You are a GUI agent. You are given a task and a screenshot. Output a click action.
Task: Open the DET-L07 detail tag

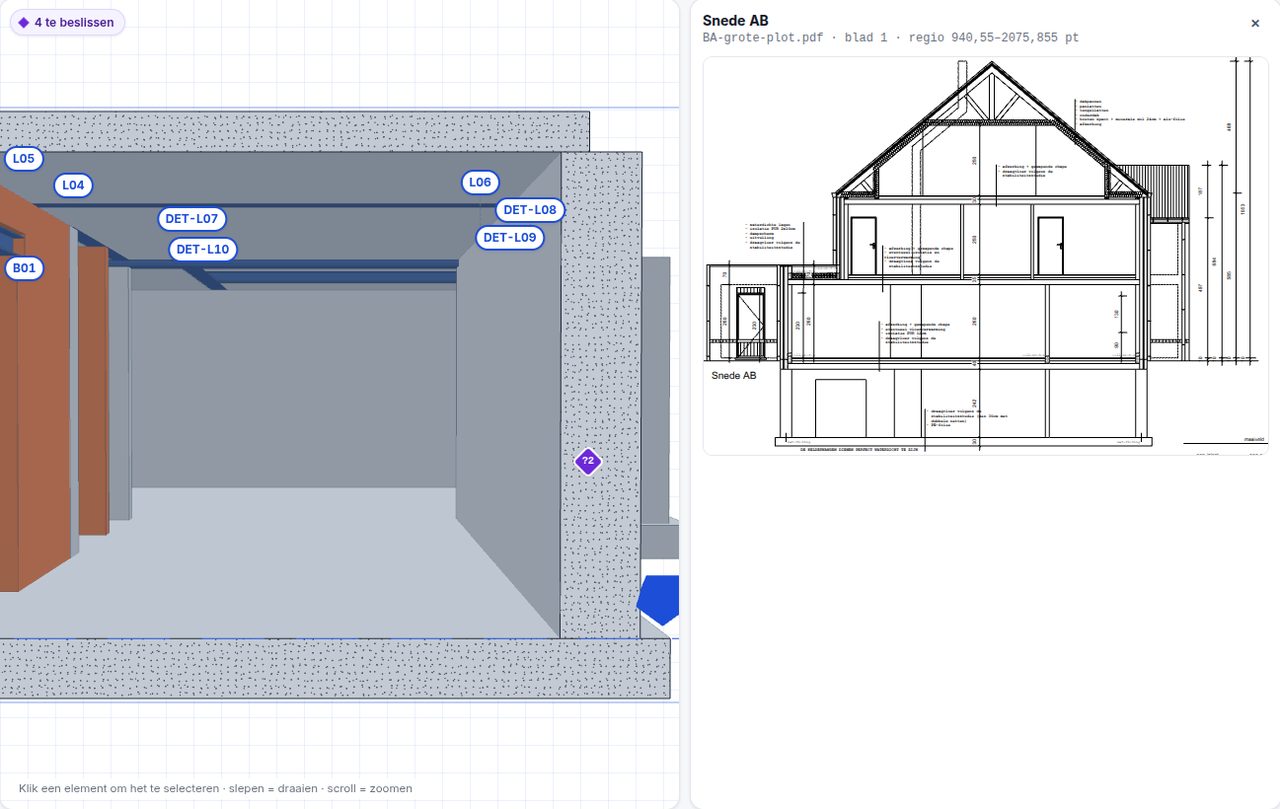click(x=192, y=218)
